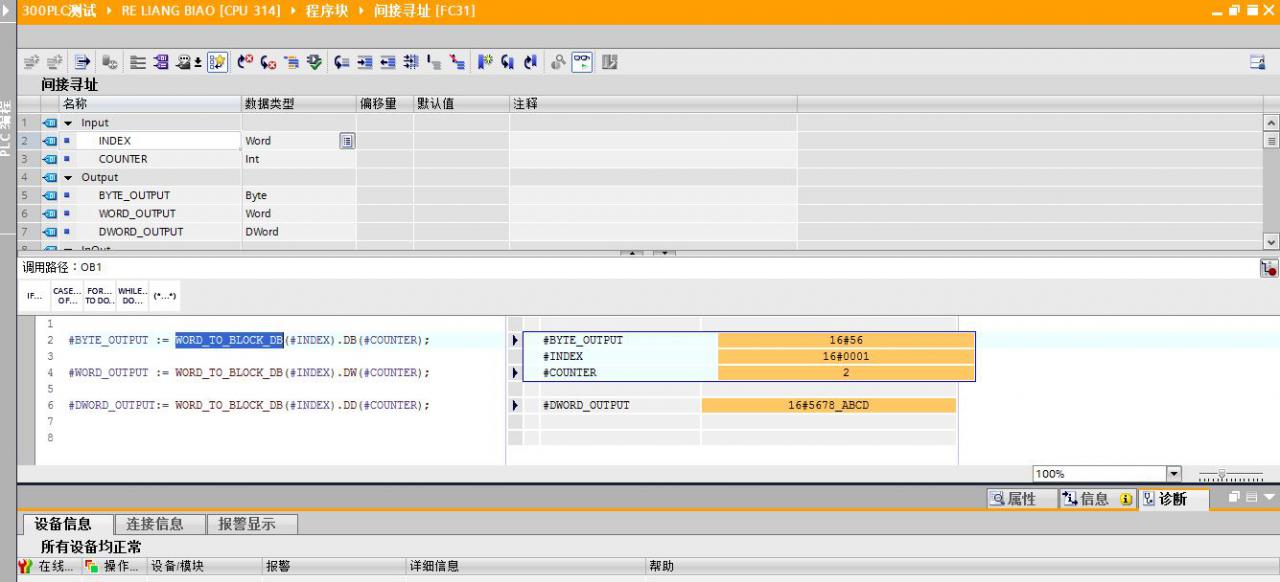Click the Add row toolbar icon

click(x=54, y=62)
